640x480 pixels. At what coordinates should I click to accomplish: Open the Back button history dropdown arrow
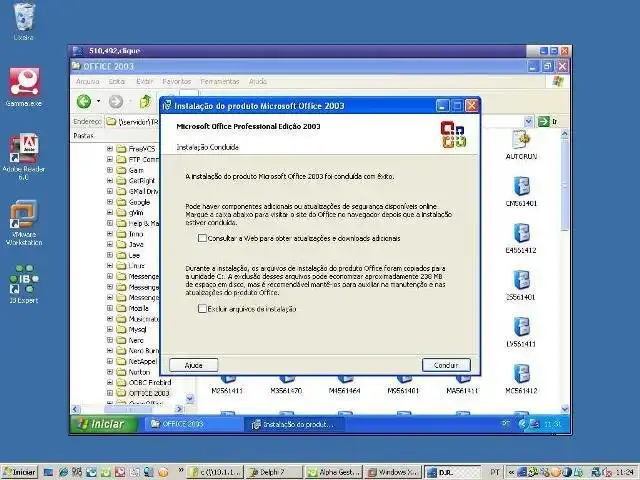click(98, 101)
